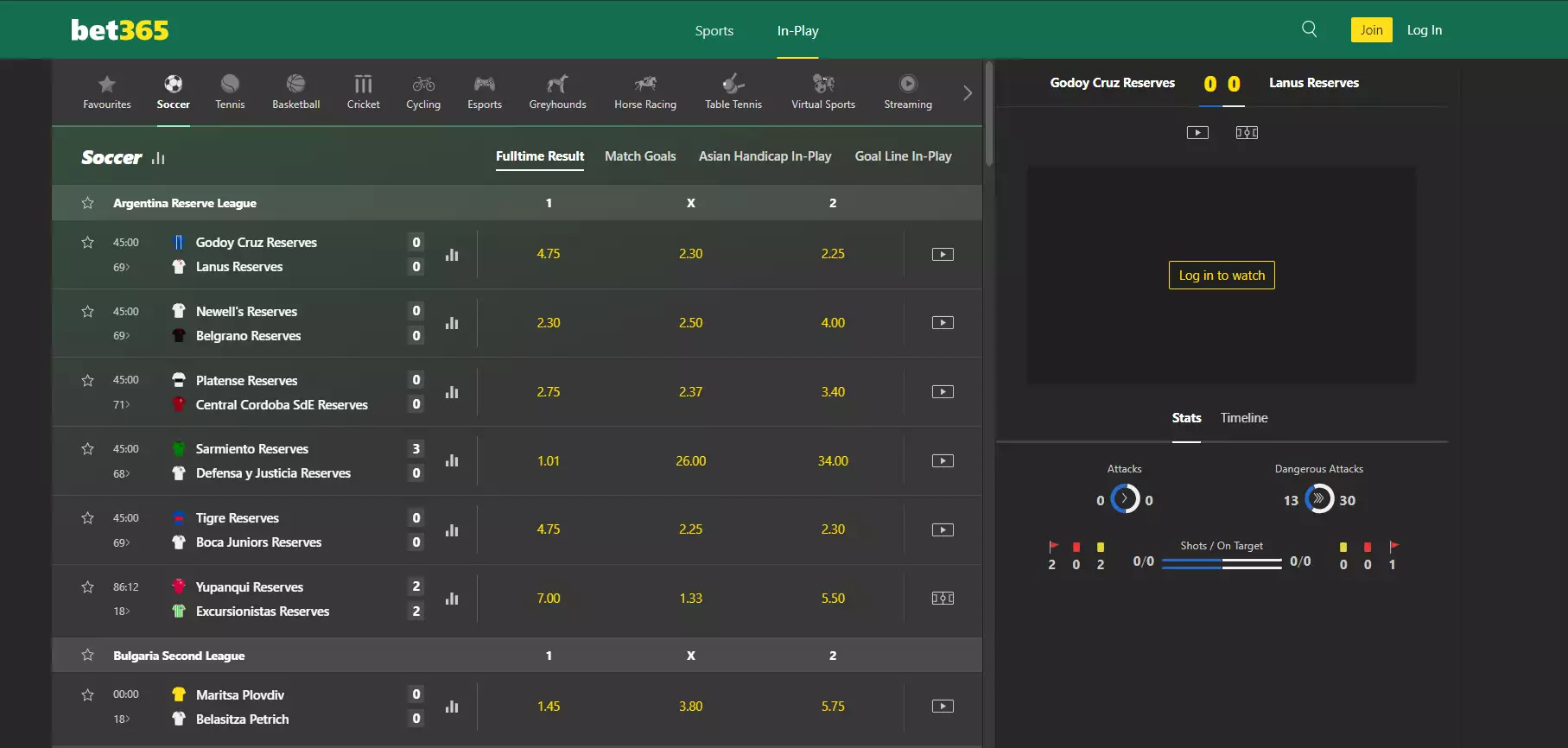Expand sports list with right chevron arrow
Screen dimensions: 1568x748
point(968,92)
